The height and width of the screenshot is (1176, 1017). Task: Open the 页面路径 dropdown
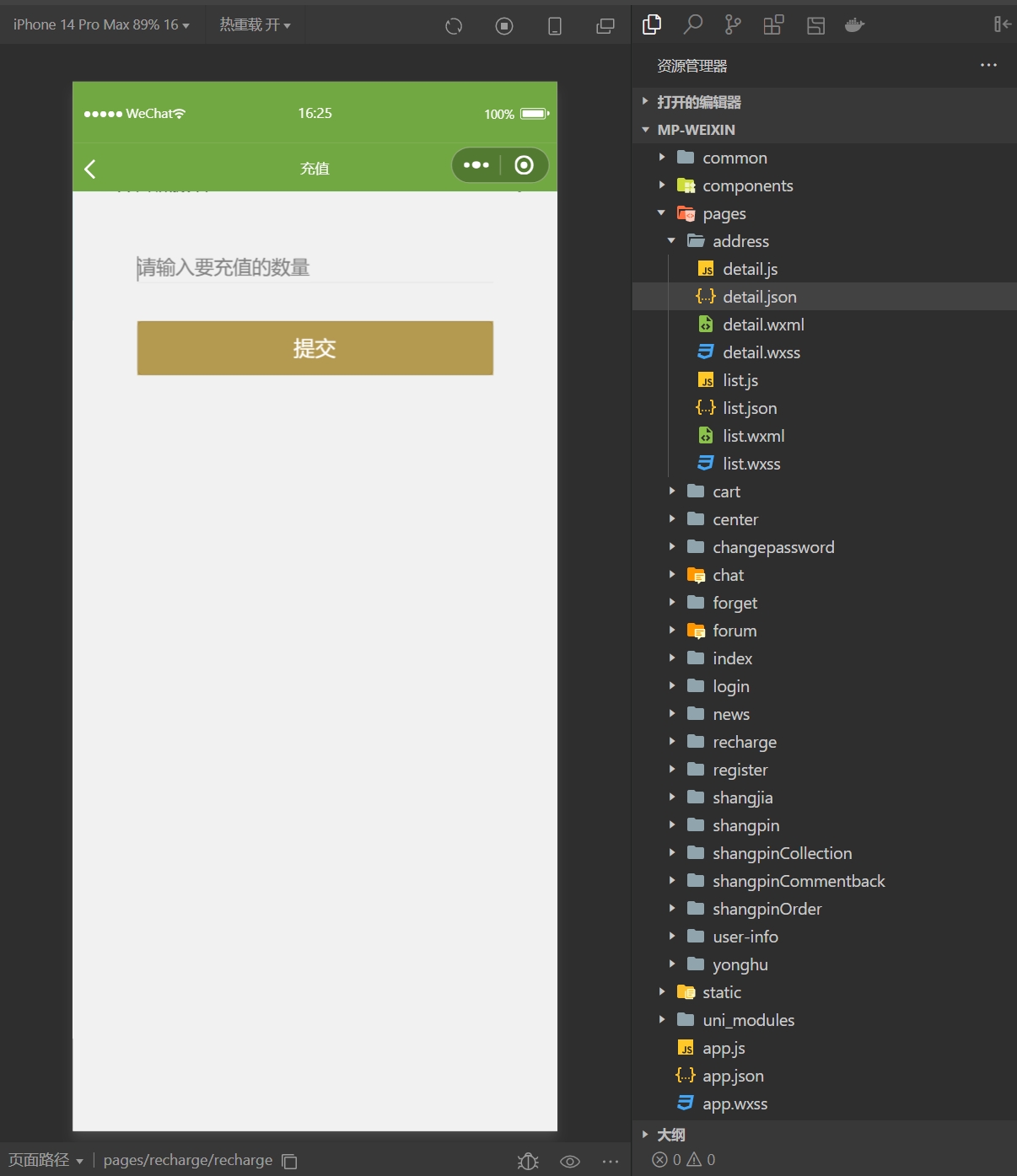46,1161
